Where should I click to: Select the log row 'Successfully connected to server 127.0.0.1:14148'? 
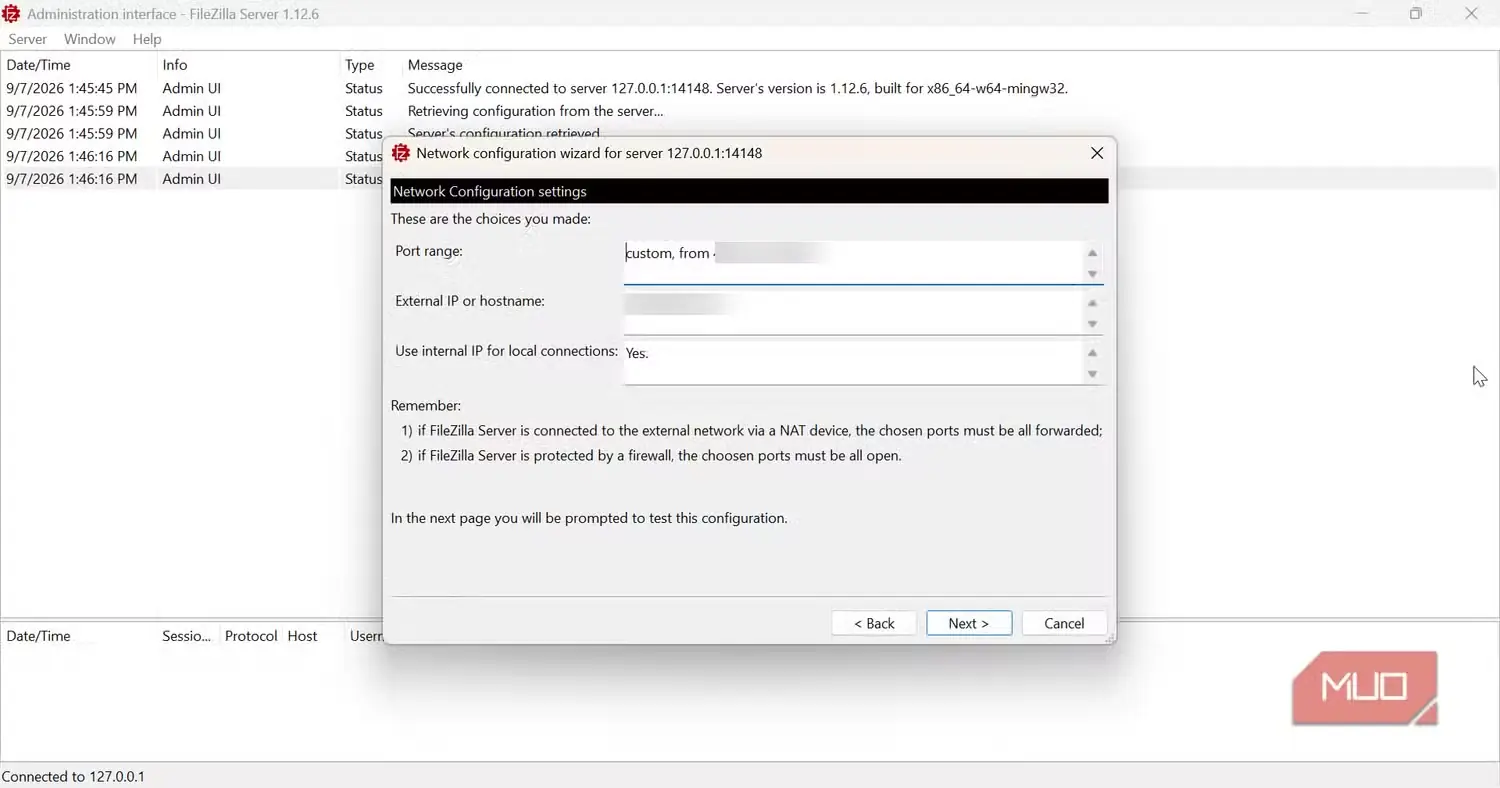click(x=750, y=88)
